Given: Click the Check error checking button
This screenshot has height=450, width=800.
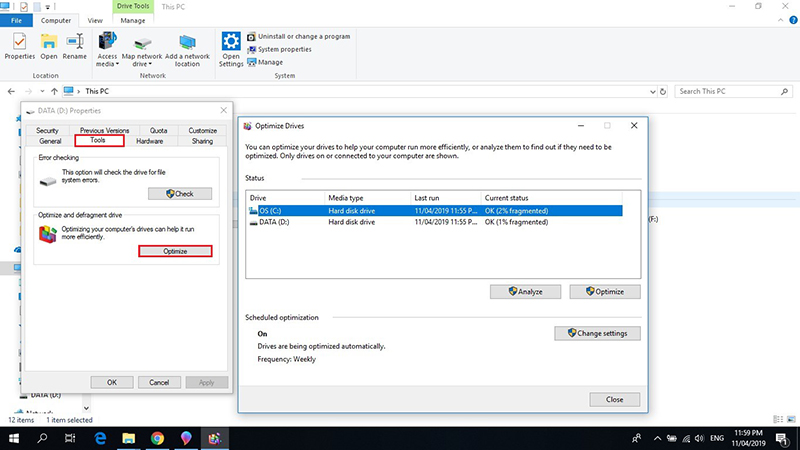Looking at the screenshot, I should (x=180, y=194).
